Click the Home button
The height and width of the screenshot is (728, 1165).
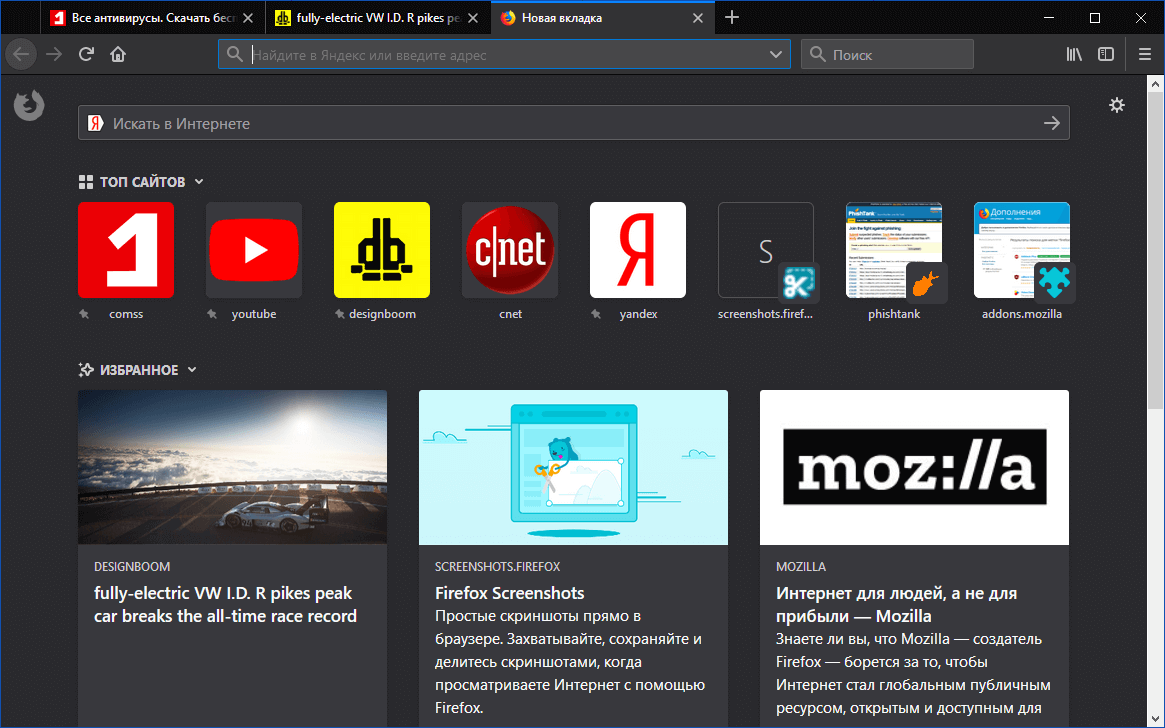tap(118, 54)
